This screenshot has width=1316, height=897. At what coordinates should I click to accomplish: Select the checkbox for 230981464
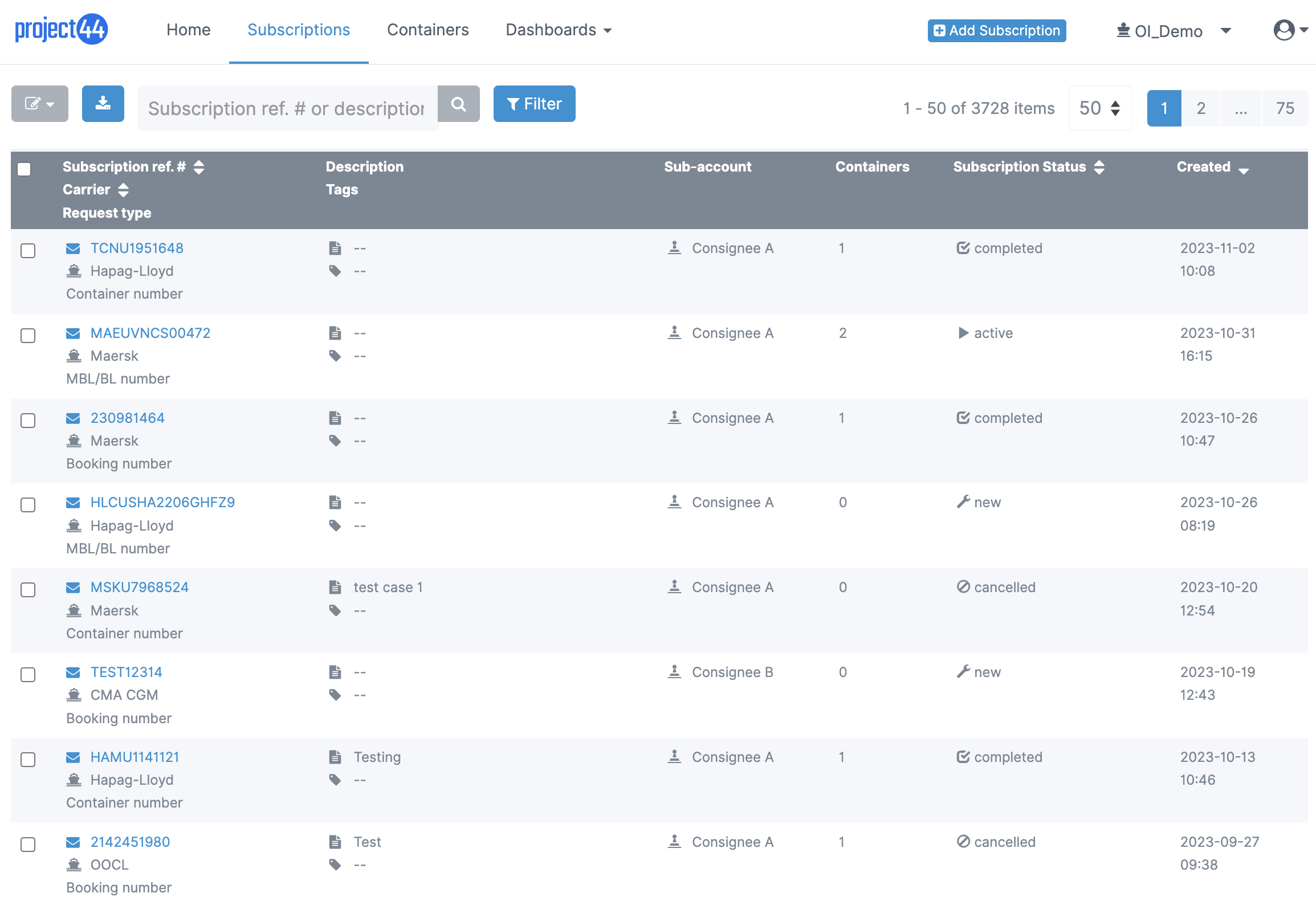[28, 421]
